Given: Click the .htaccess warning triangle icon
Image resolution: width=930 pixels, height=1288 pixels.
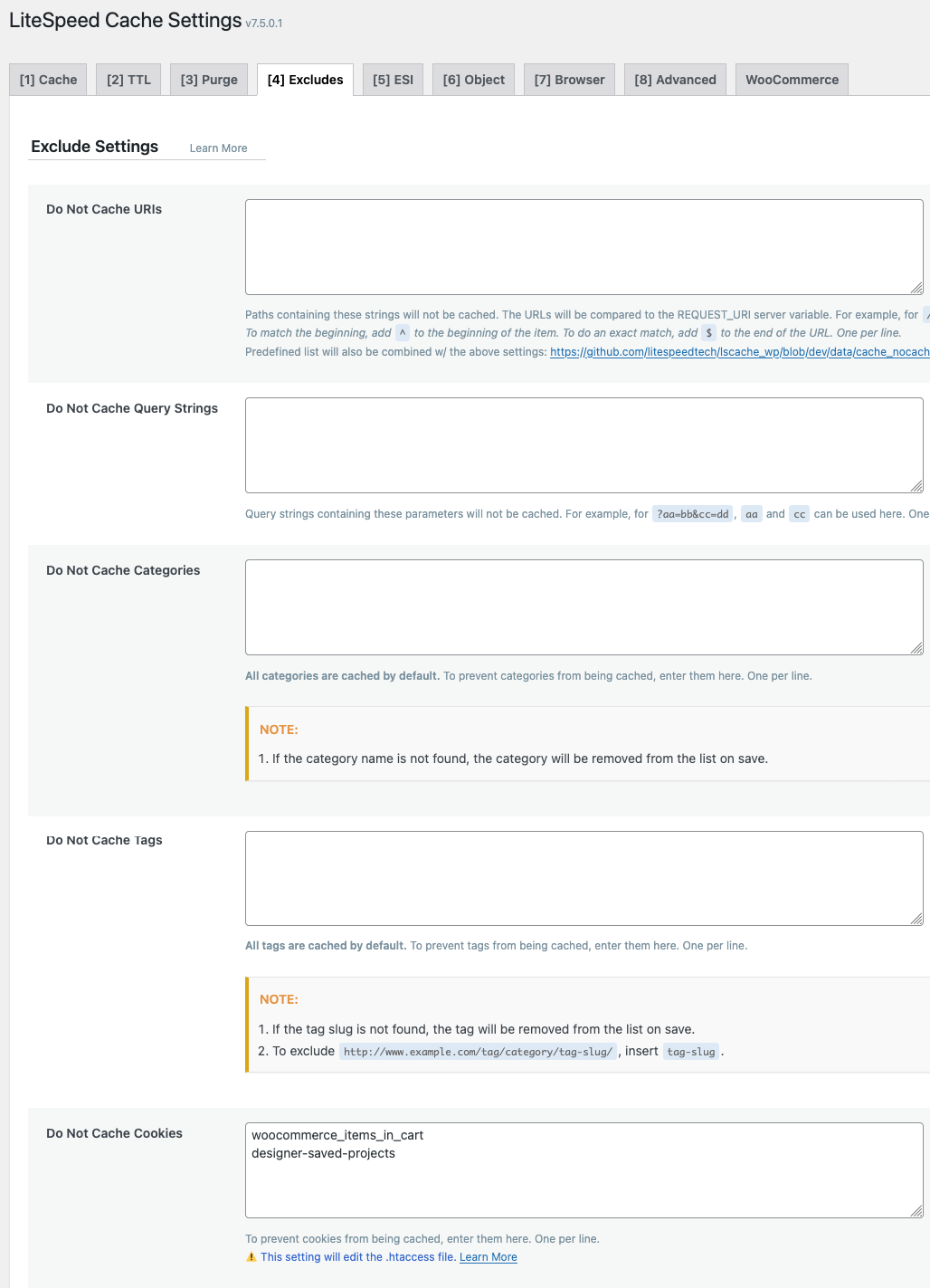Looking at the screenshot, I should pyautogui.click(x=251, y=1257).
